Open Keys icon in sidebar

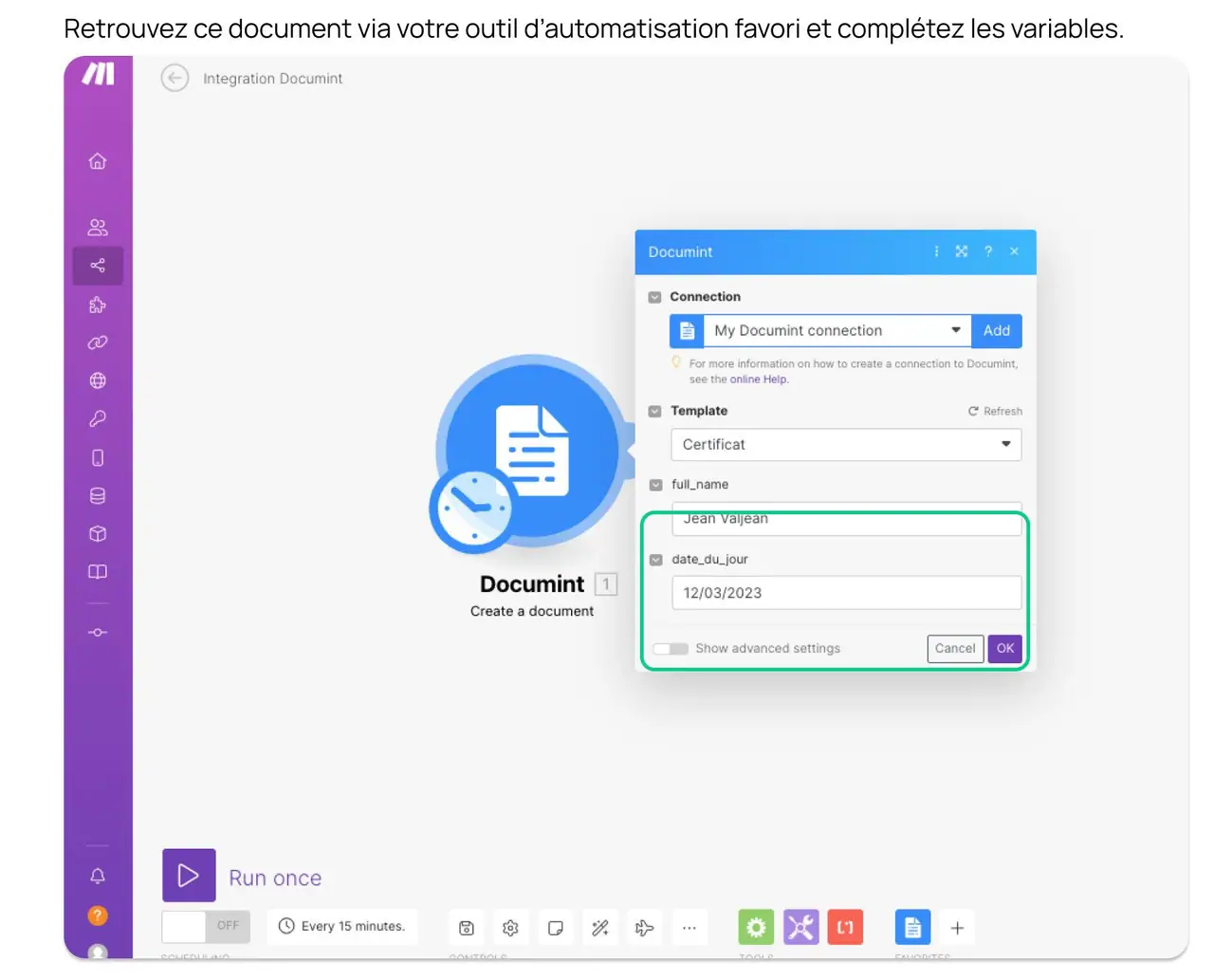98,418
